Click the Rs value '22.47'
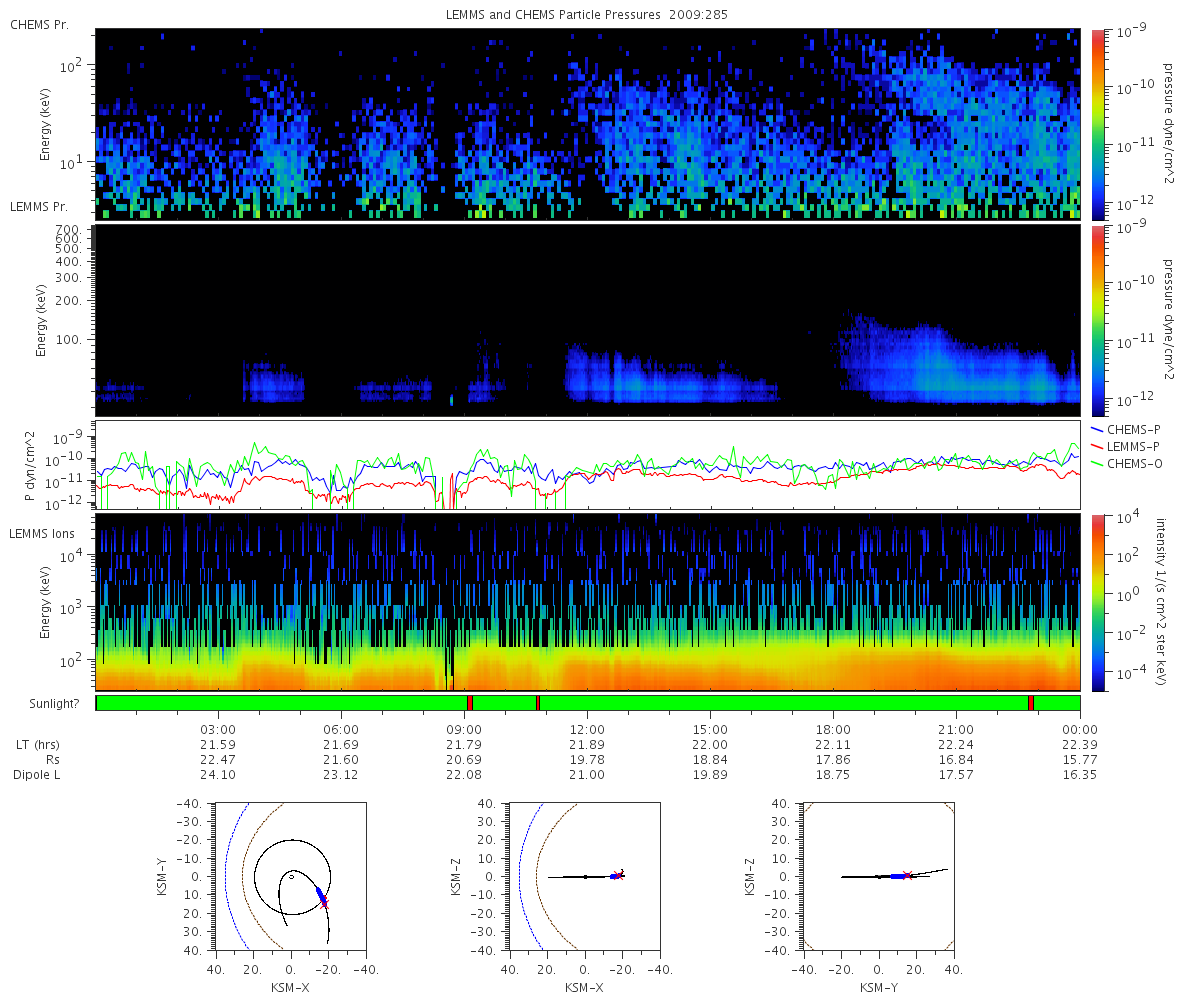This screenshot has height=1000, width=1200. tap(218, 760)
